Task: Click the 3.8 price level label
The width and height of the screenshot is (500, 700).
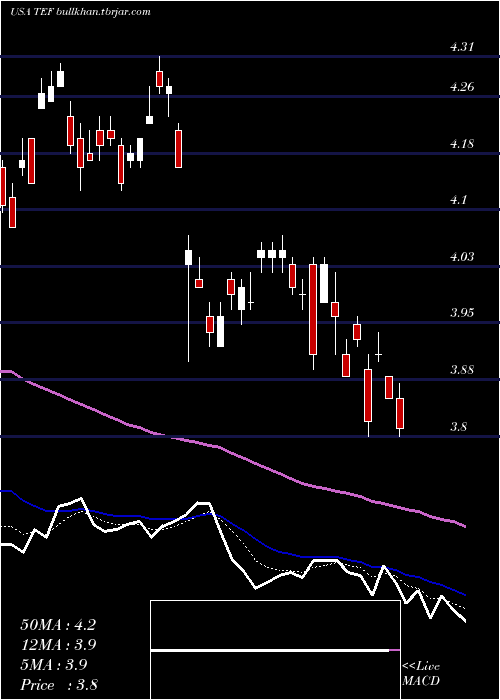Action: click(458, 426)
